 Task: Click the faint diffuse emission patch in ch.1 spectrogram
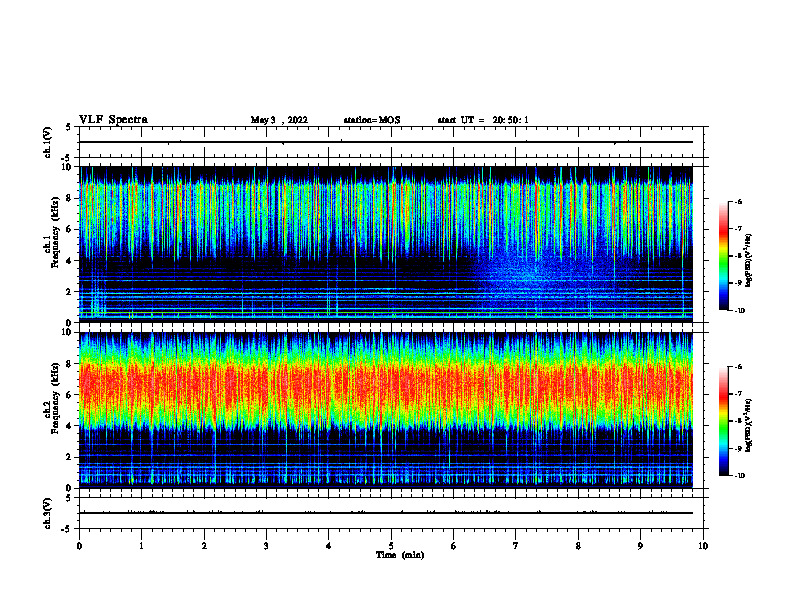click(535, 273)
